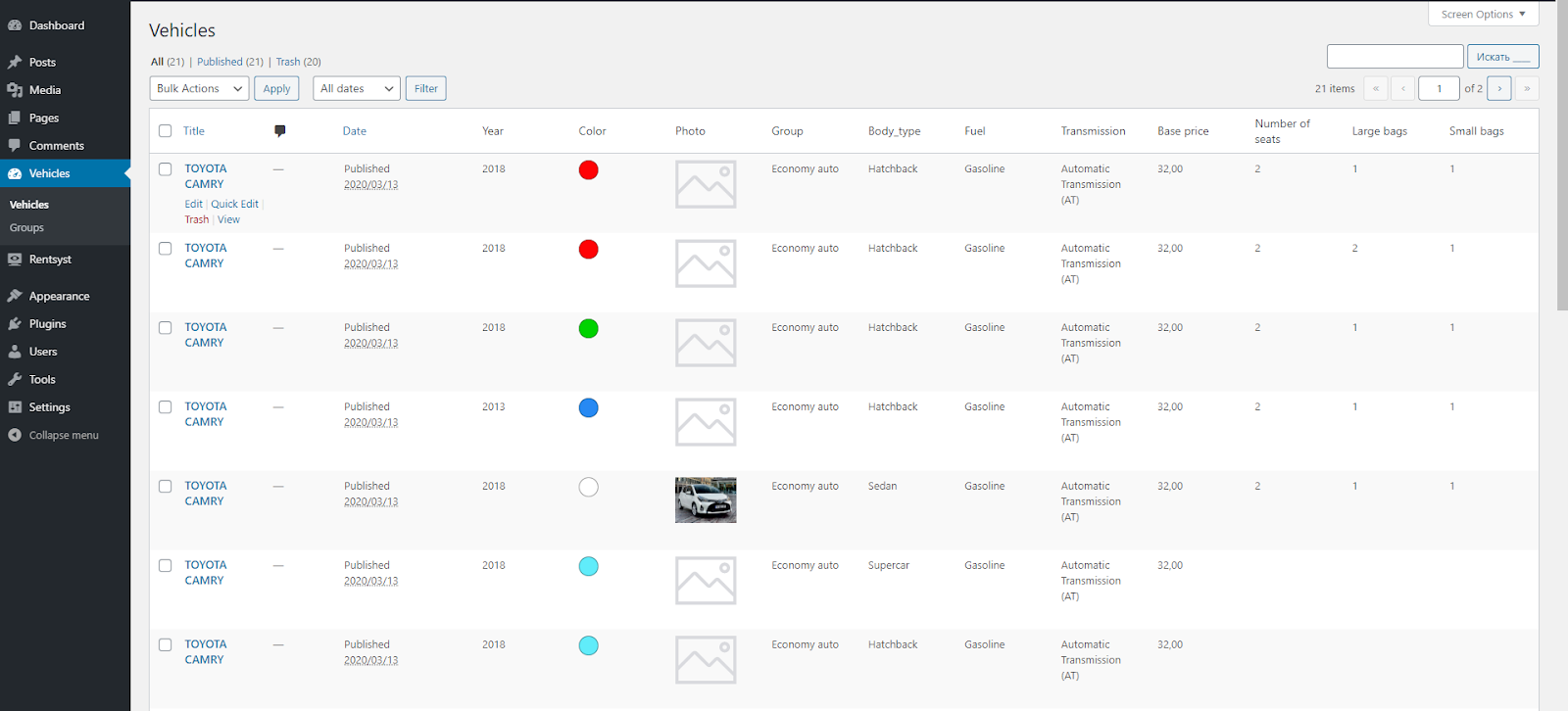Open the Bulk Actions dropdown
Image resolution: width=1568 pixels, height=711 pixels.
(199, 88)
